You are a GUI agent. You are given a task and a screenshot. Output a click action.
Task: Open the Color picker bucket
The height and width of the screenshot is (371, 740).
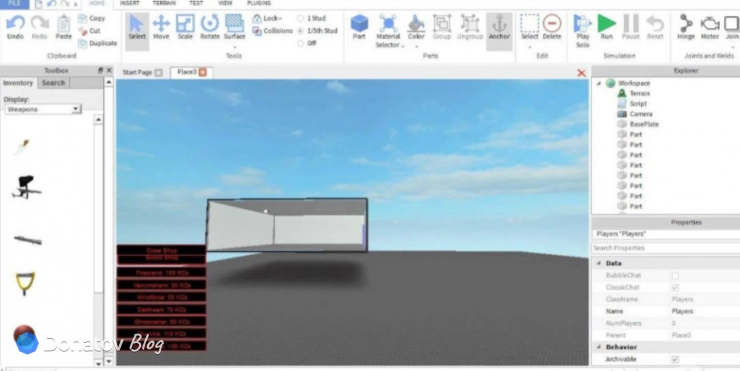click(x=416, y=23)
